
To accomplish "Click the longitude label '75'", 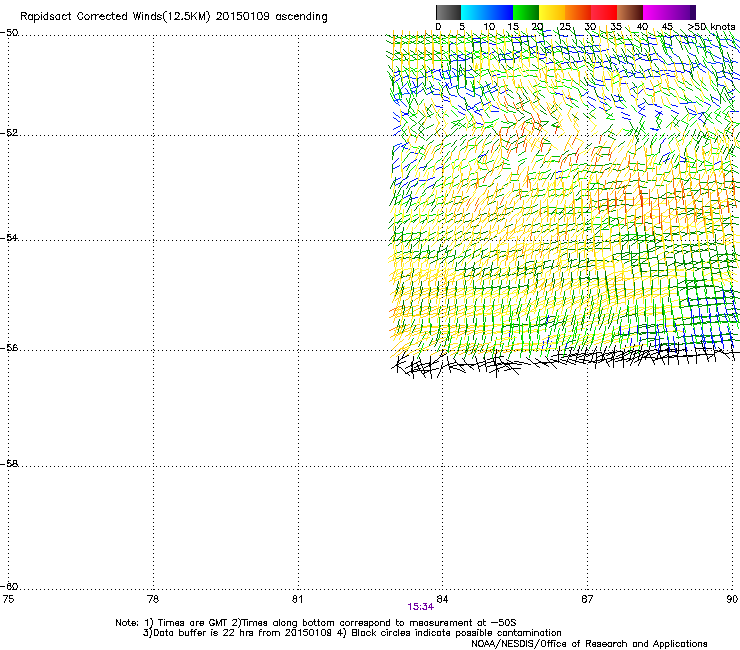I will pos(8,599).
